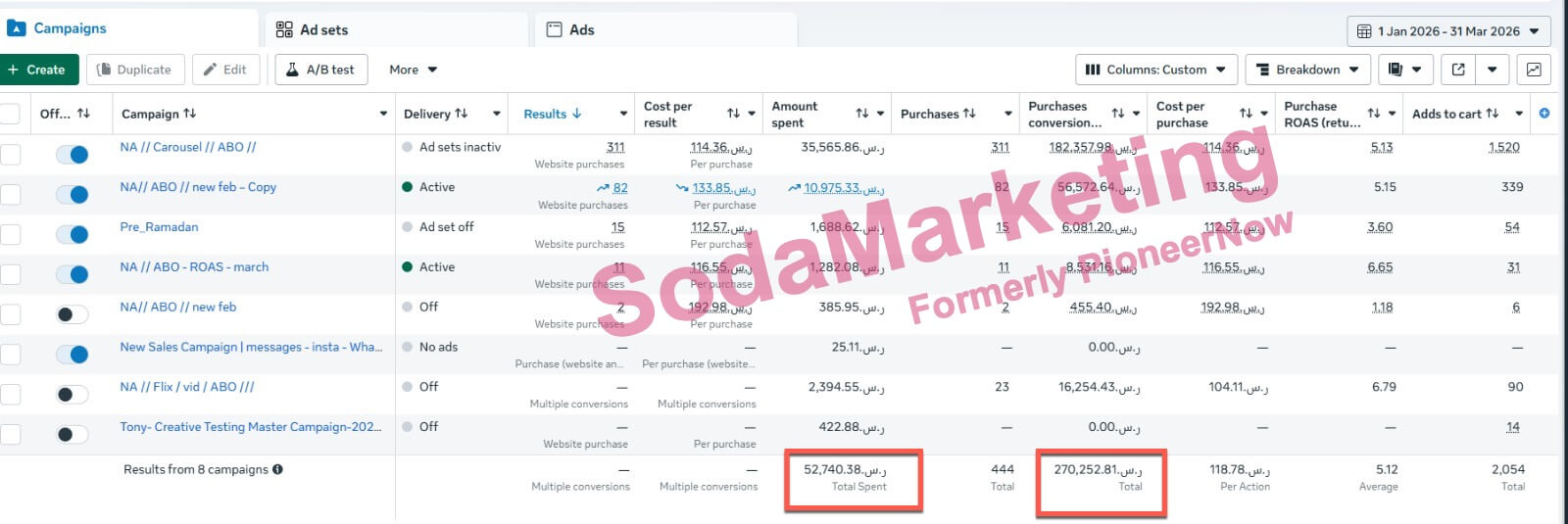Click the trend icon next to 133.85 cost

coord(682,187)
